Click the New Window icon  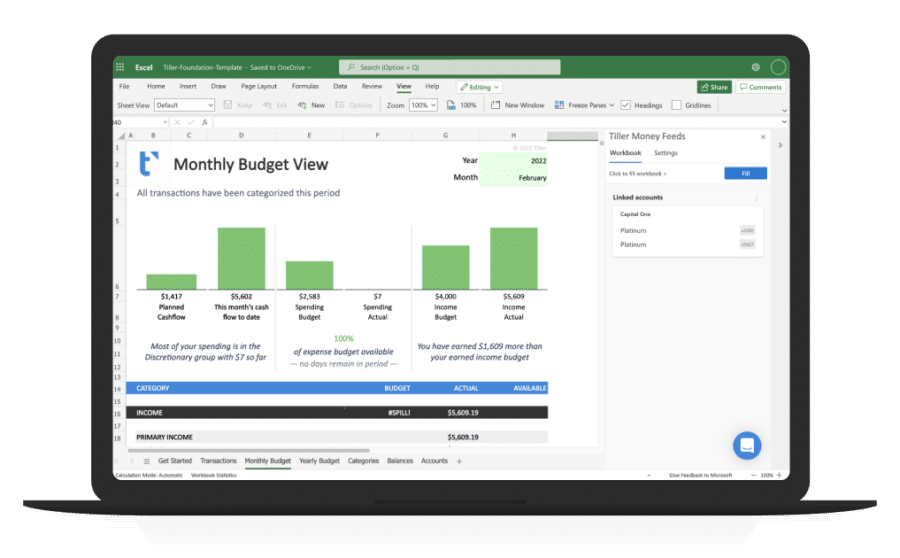pyautogui.click(x=495, y=105)
